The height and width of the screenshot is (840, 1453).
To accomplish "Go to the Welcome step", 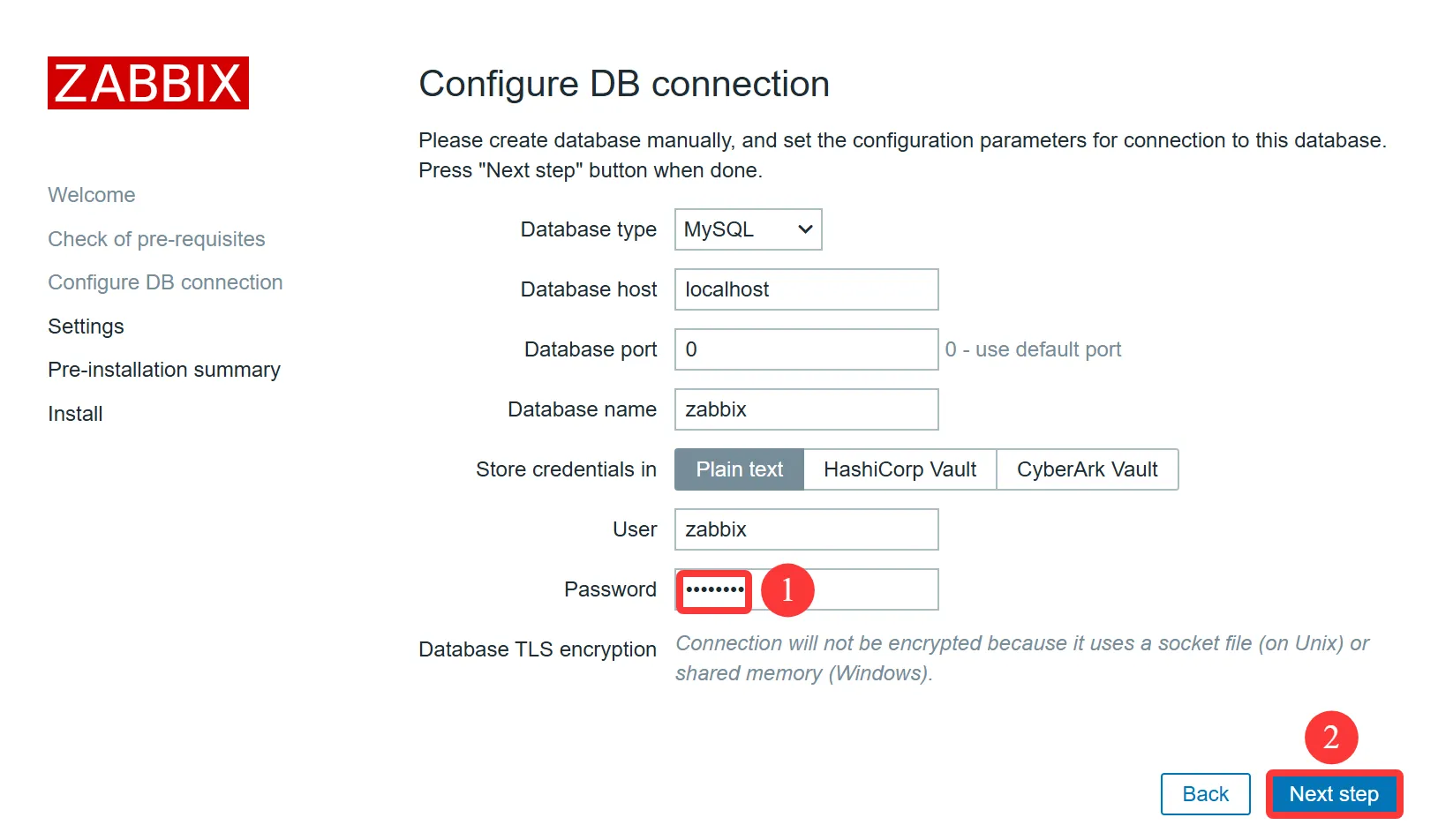I will [x=92, y=195].
